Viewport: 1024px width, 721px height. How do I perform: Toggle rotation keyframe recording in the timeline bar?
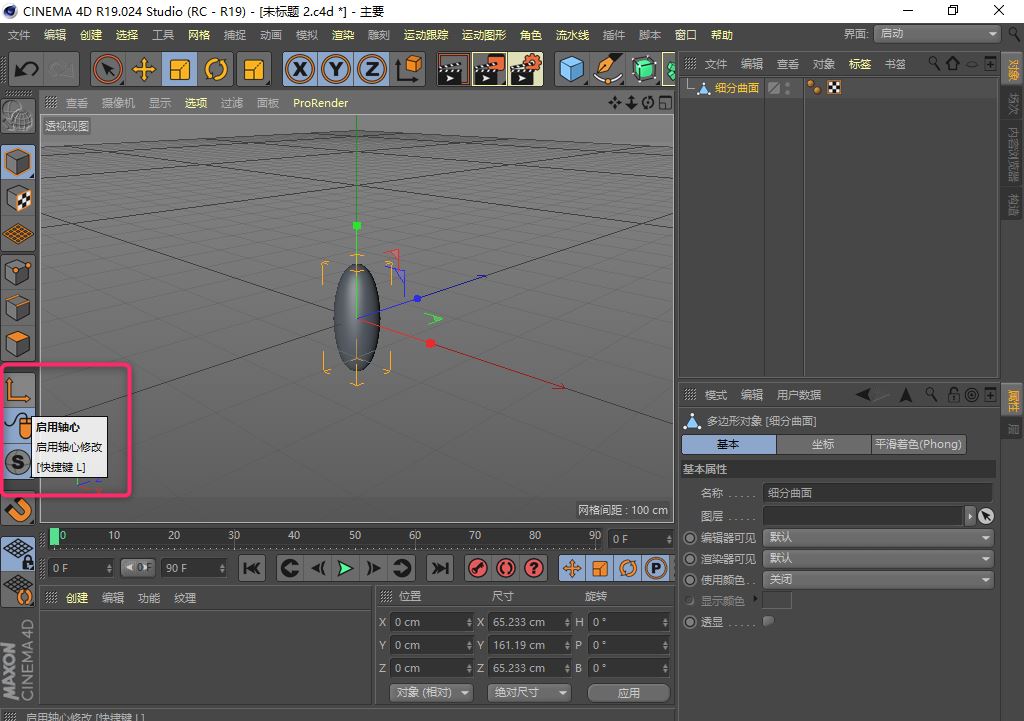[x=628, y=568]
